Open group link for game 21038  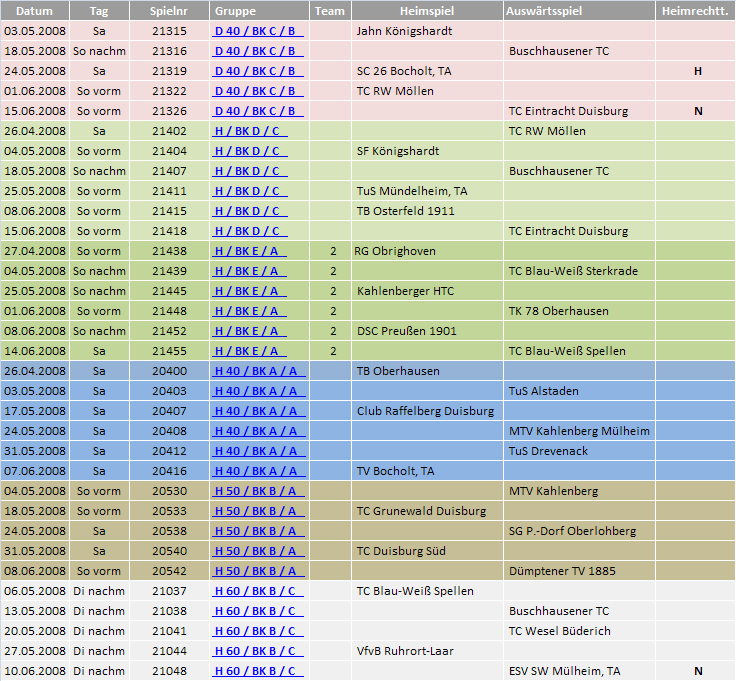[x=259, y=611]
